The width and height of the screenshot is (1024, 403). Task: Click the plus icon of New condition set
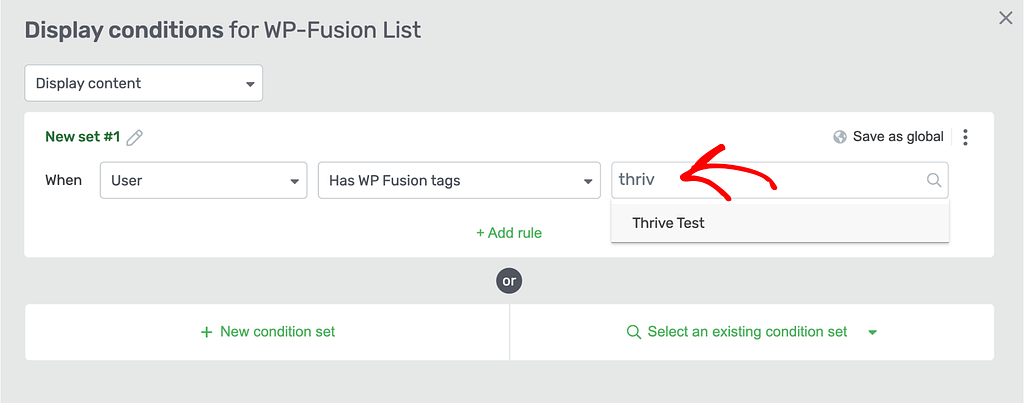(x=206, y=332)
